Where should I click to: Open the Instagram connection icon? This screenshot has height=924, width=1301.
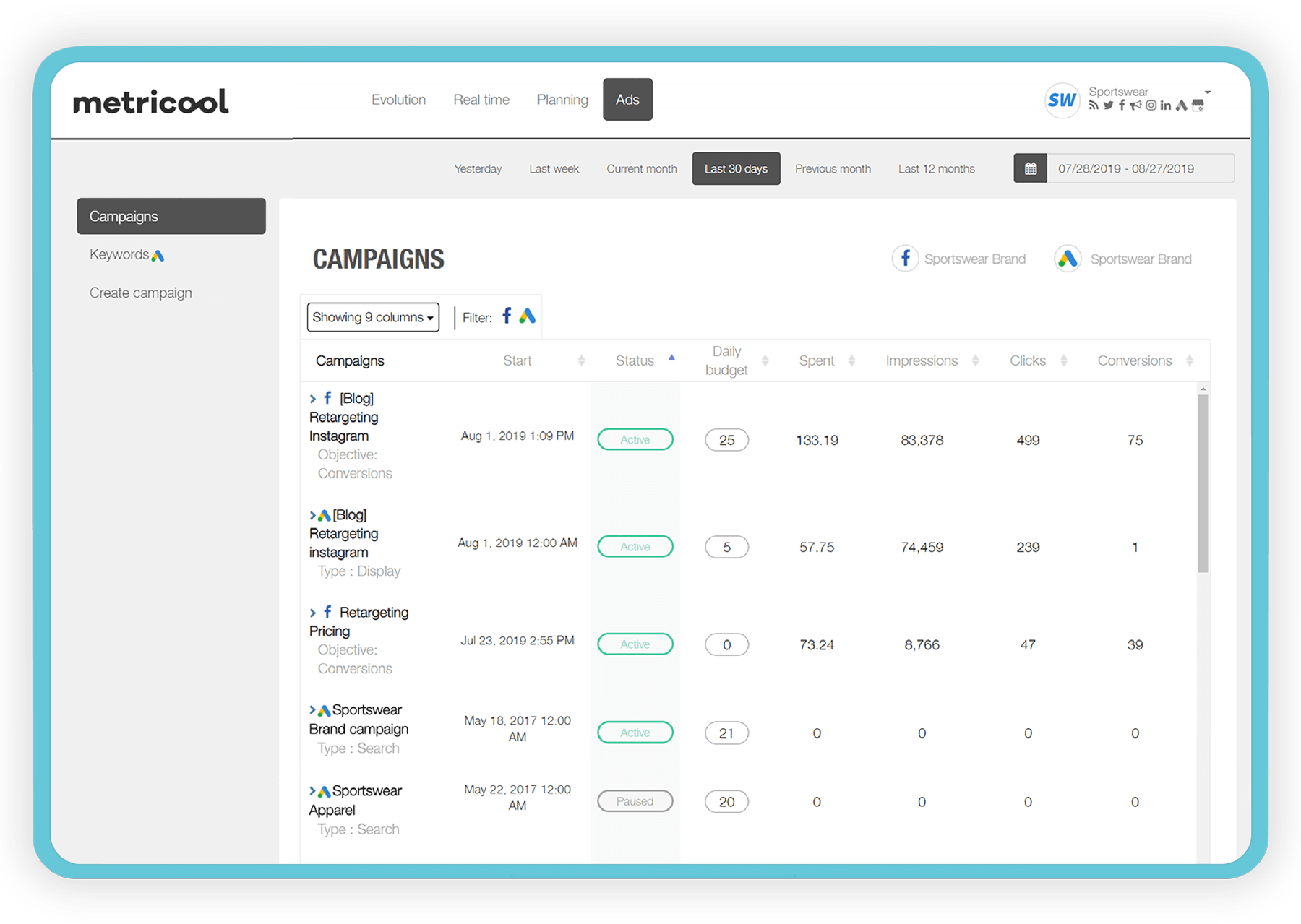click(x=1151, y=105)
